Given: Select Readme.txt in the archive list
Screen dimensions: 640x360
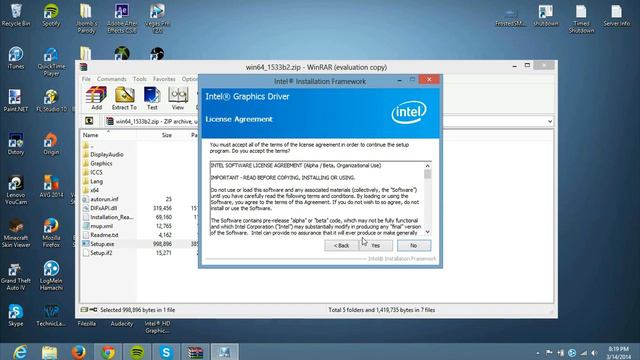Looking at the screenshot, I should click(x=104, y=235).
